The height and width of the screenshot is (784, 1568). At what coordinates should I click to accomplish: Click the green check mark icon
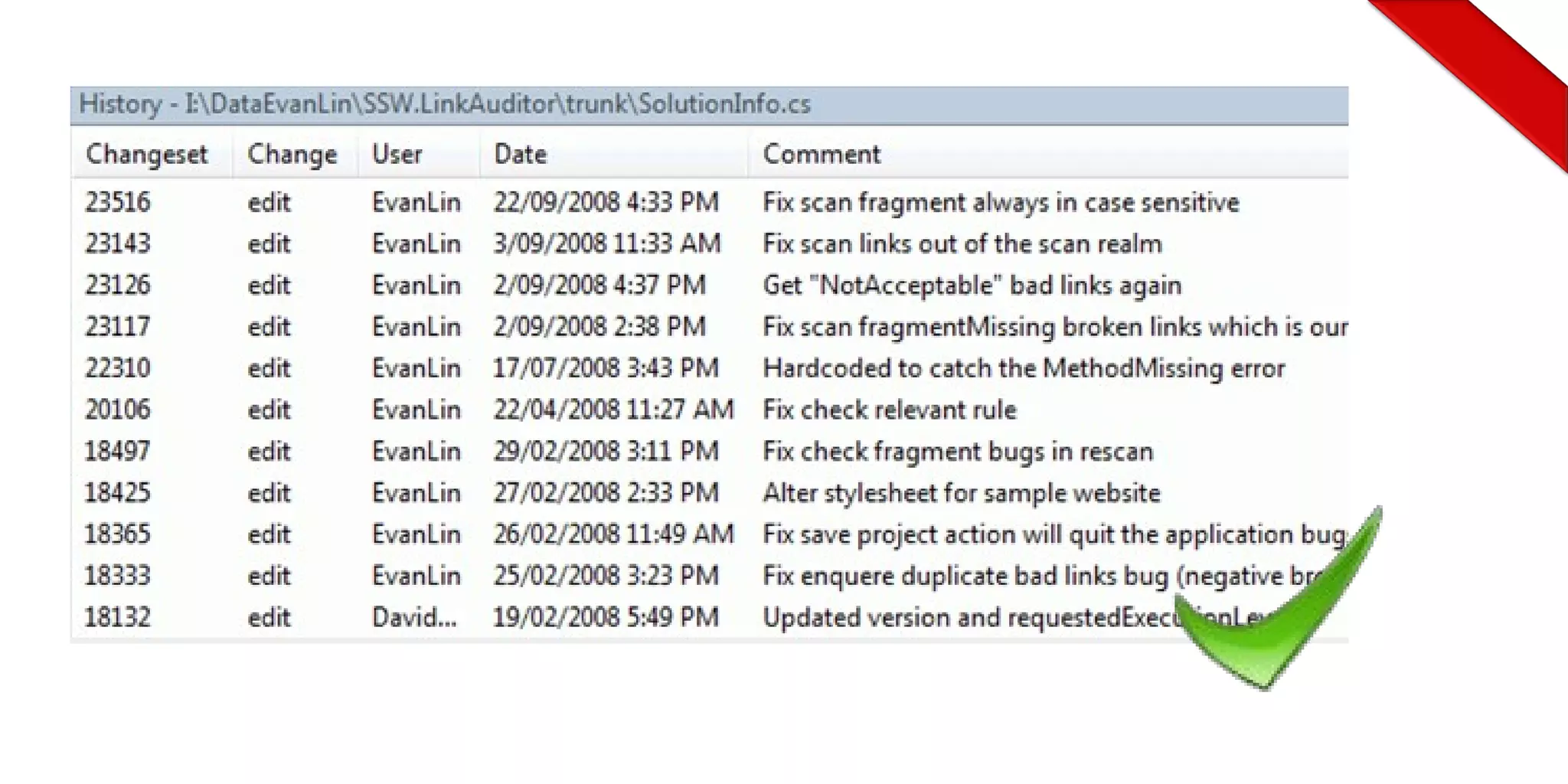pyautogui.click(x=1286, y=612)
